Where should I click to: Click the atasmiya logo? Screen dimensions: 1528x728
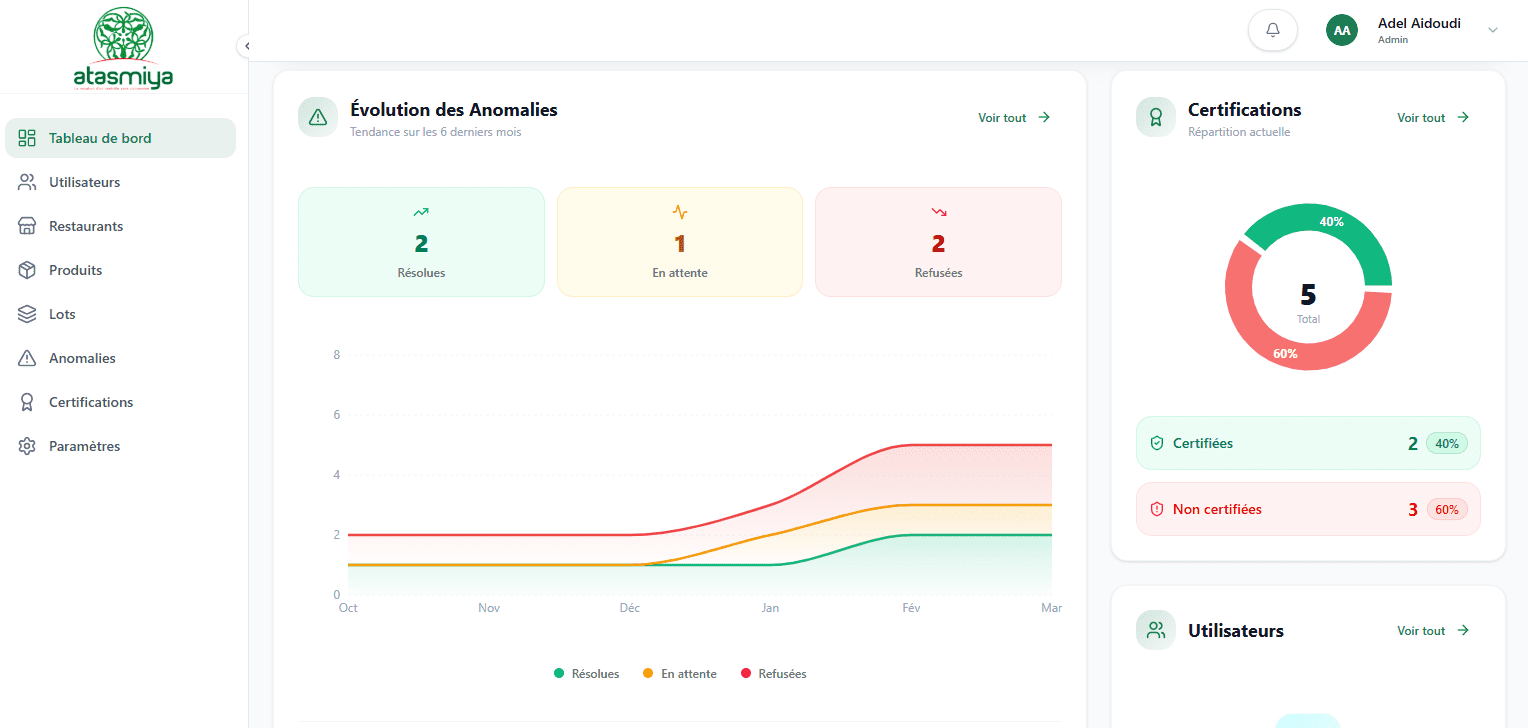(x=123, y=49)
